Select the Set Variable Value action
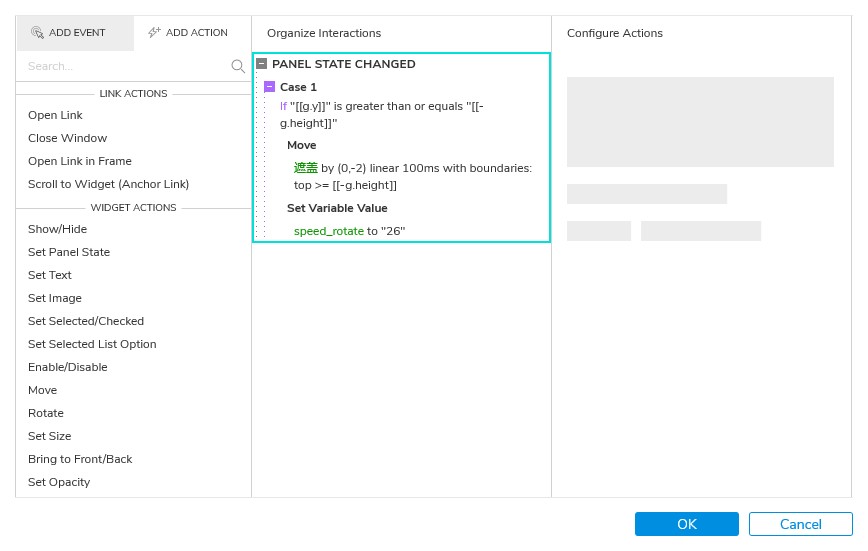This screenshot has height=551, width=868. [337, 208]
